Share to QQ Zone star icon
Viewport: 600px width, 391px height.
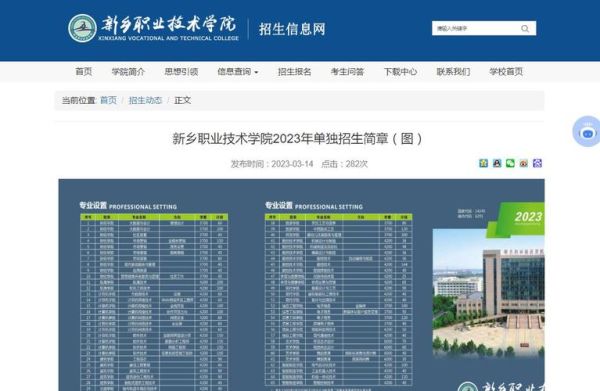click(484, 163)
